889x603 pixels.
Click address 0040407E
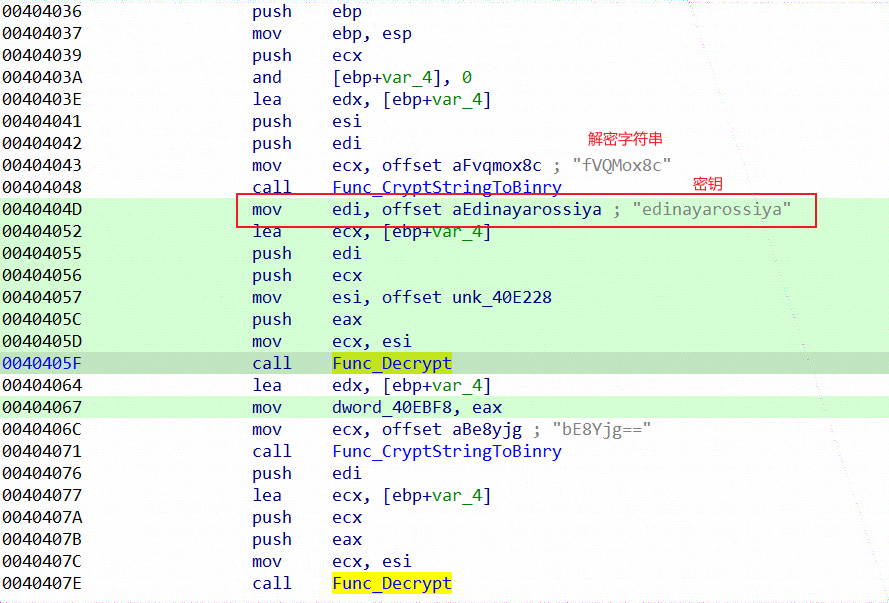pos(42,583)
